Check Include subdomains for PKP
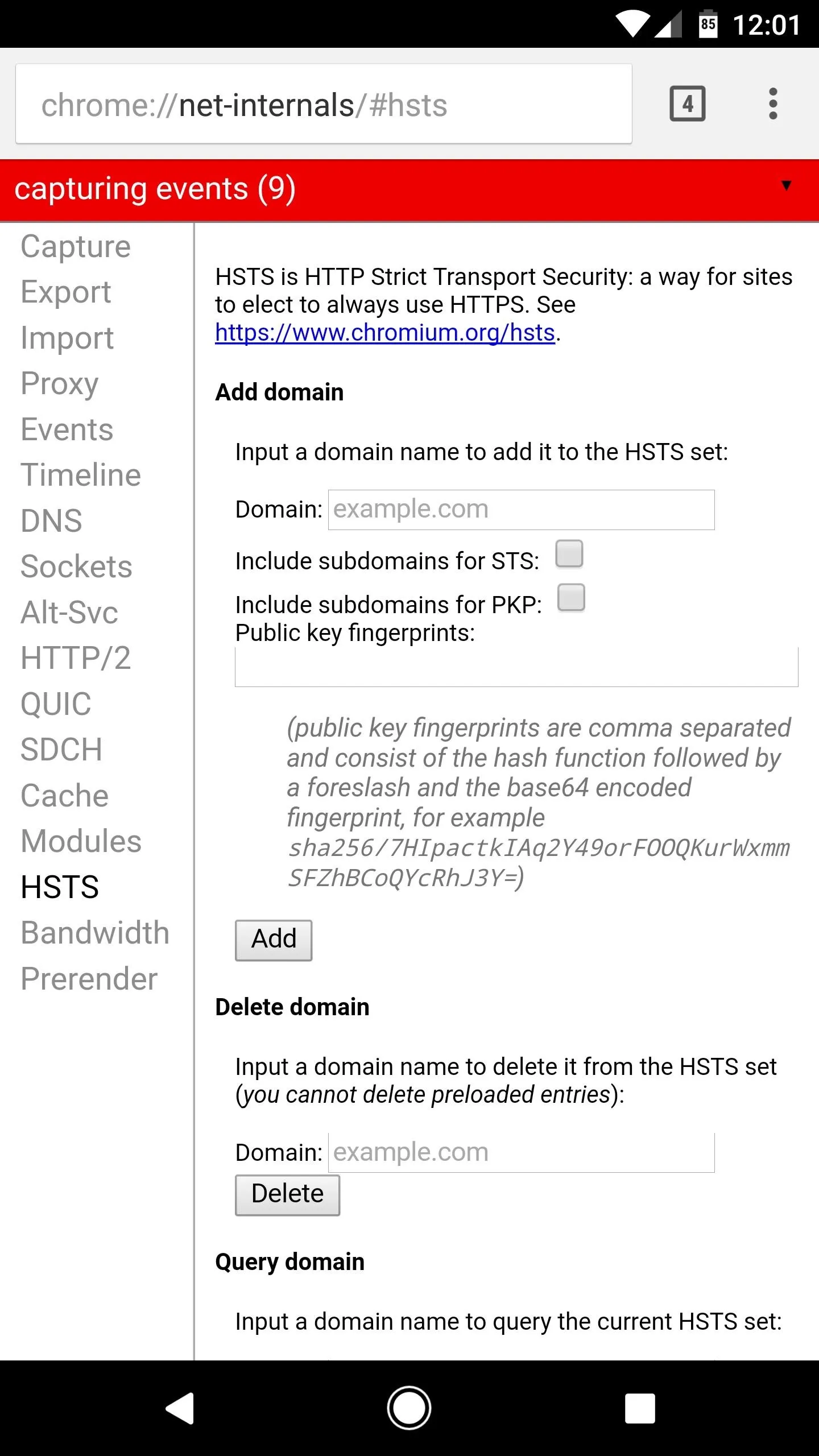Screen dimensions: 819x1456 [x=571, y=598]
